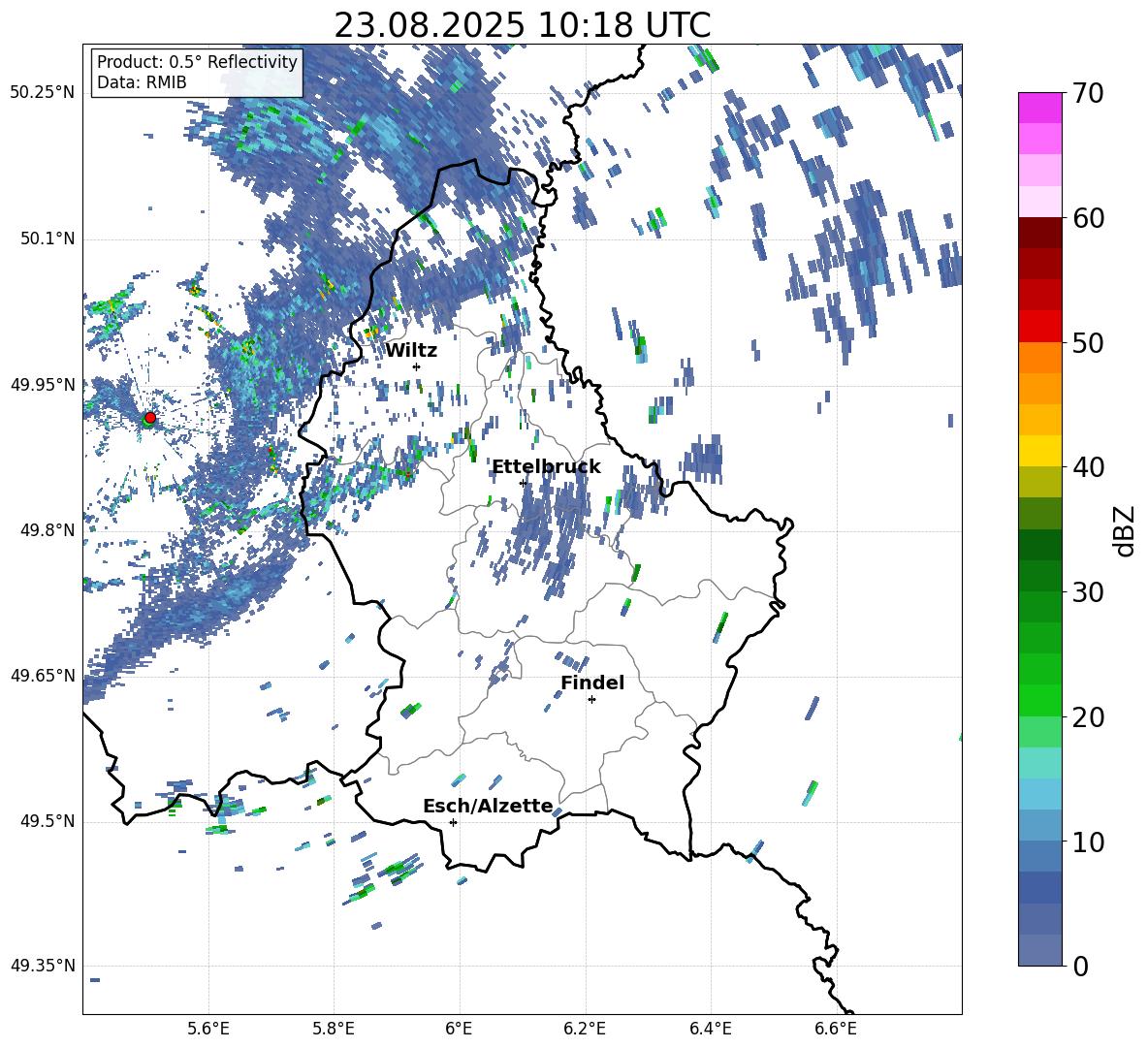
Task: Click the colorbar value 60
Action: tap(1088, 218)
